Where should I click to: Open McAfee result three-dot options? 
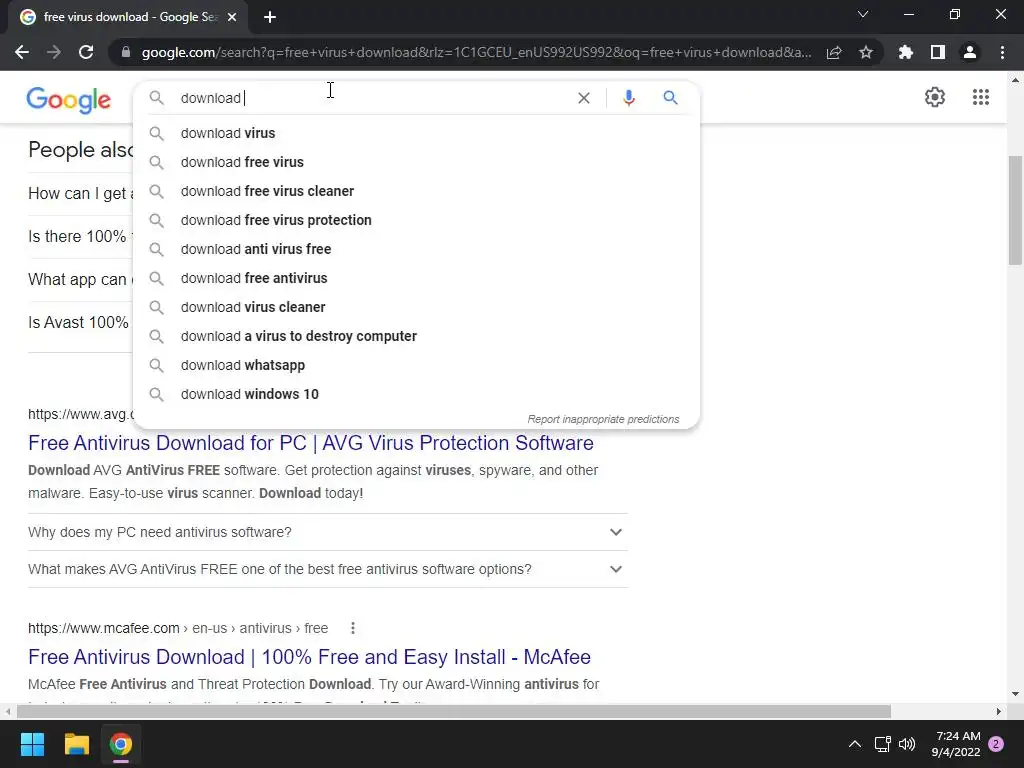pos(353,628)
